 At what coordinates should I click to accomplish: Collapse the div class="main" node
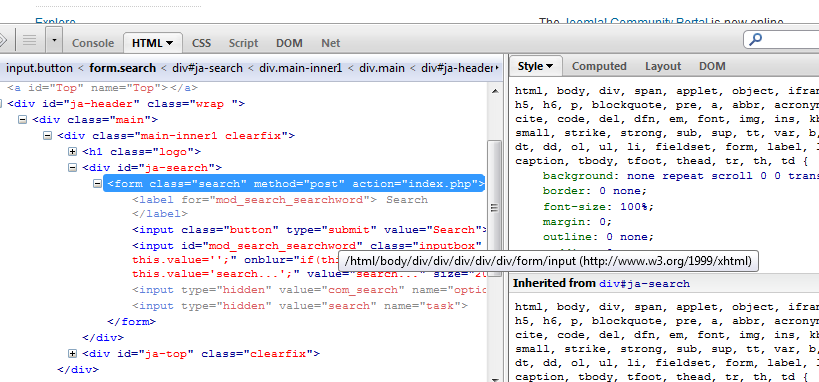(x=22, y=120)
